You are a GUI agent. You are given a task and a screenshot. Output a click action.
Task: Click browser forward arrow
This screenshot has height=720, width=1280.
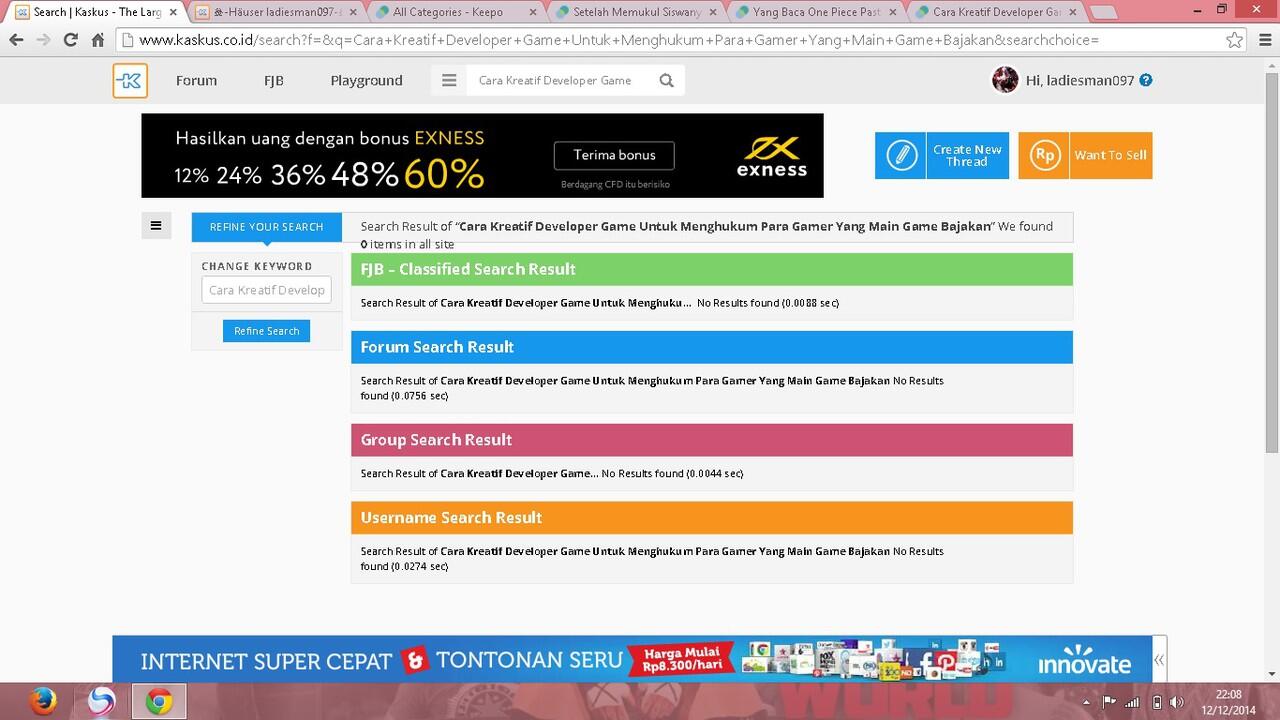(x=43, y=40)
